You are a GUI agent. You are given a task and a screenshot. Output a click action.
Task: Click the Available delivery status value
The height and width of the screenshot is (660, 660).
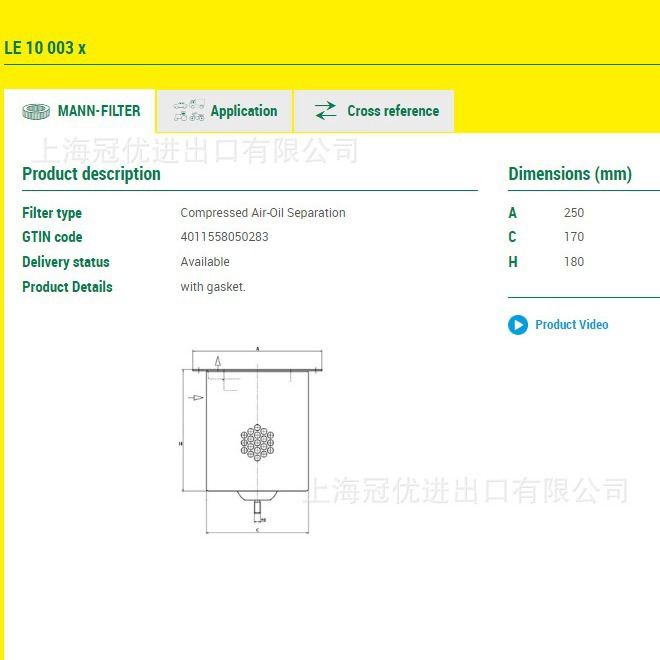click(x=205, y=262)
